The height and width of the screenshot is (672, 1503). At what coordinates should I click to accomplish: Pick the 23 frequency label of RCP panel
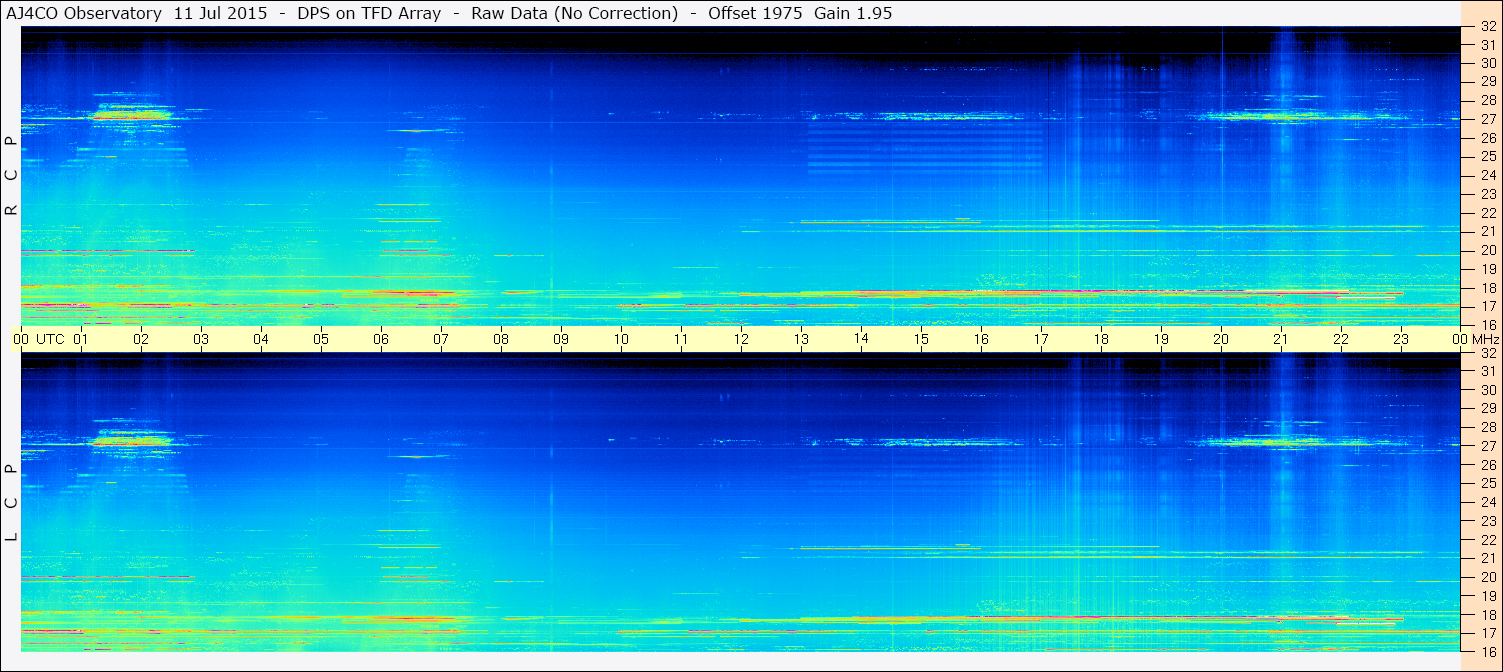pos(1487,194)
